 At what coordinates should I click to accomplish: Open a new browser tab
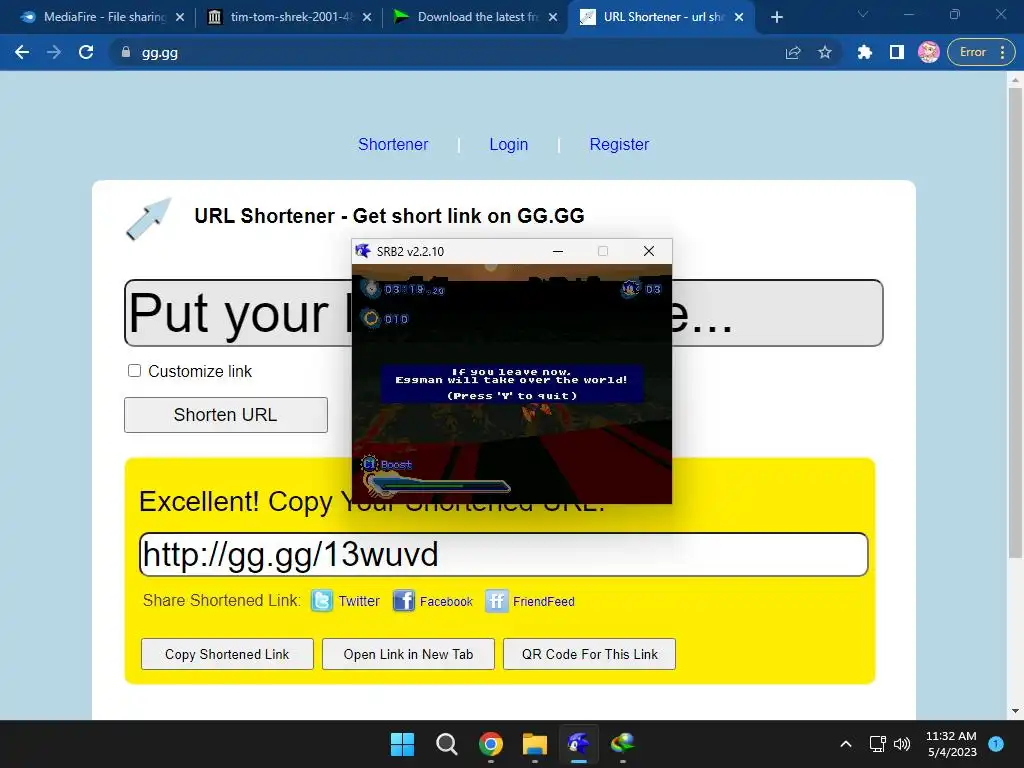[776, 17]
